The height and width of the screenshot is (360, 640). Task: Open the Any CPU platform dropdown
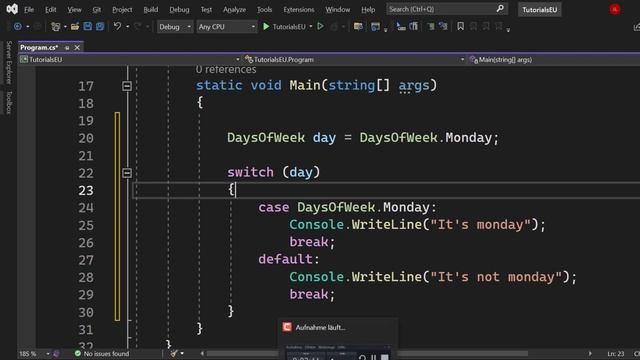[227, 27]
